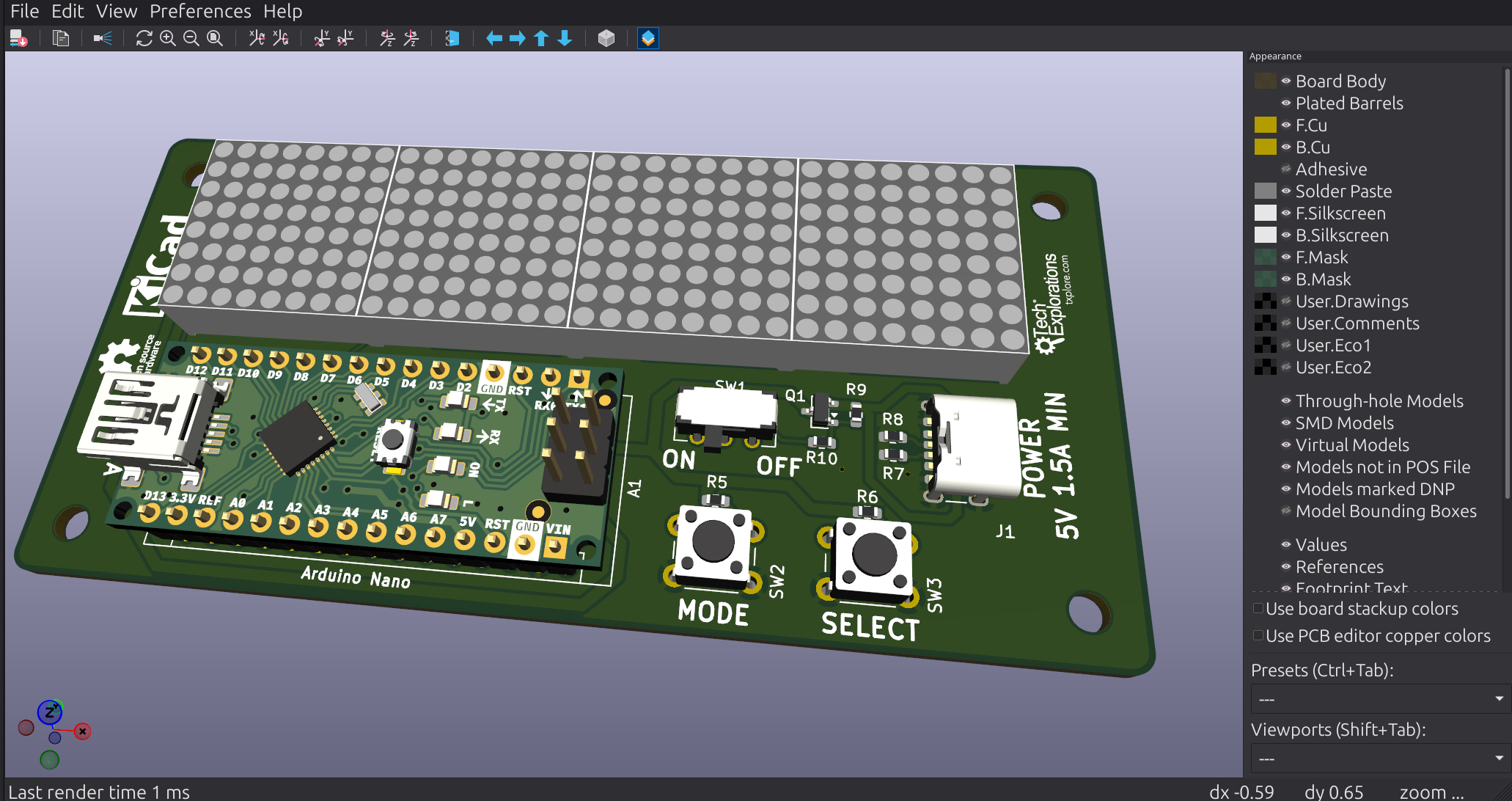
Task: Show the User.Drawings layer
Action: click(1285, 301)
